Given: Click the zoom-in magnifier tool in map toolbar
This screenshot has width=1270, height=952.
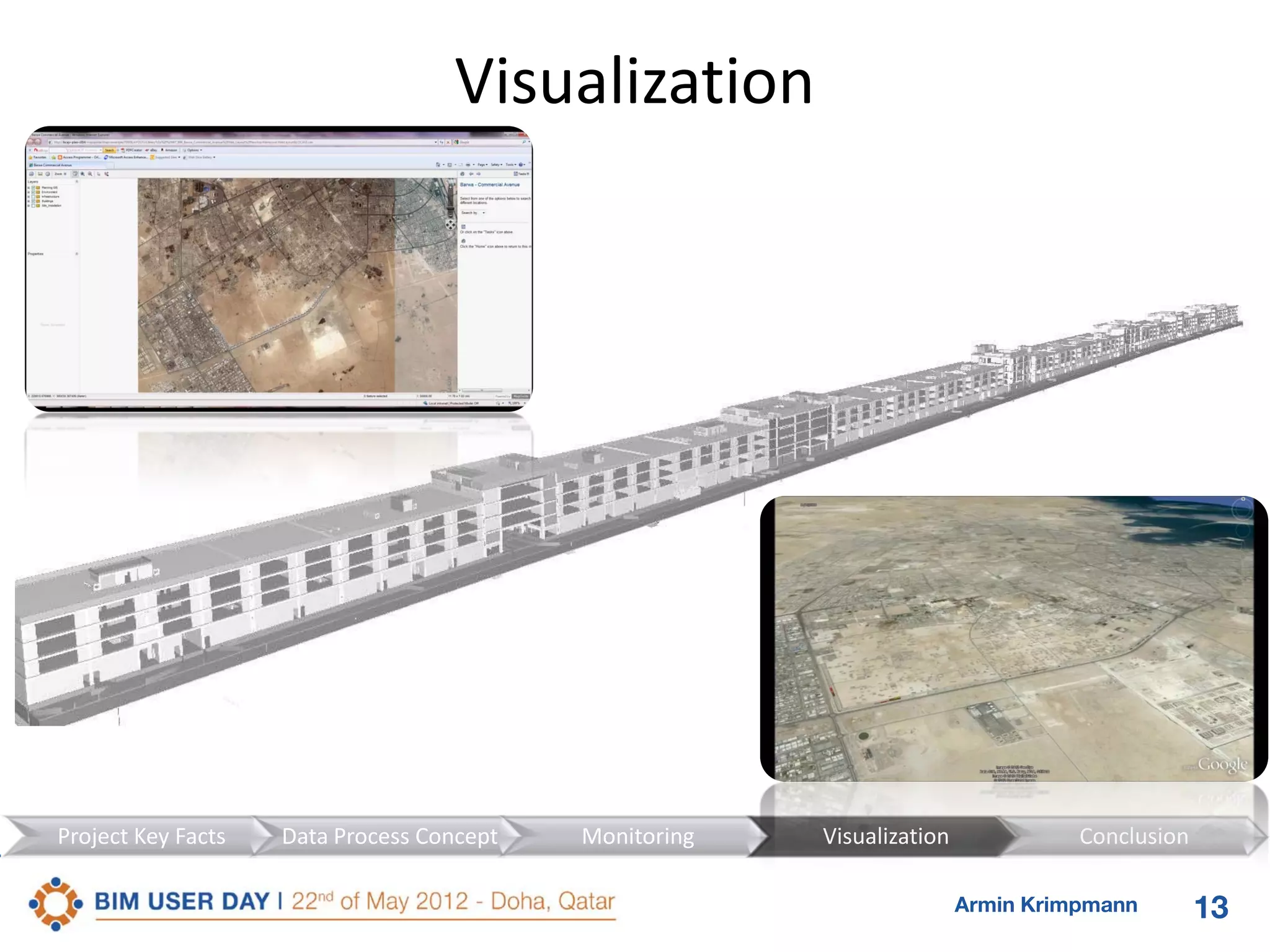Looking at the screenshot, I should pyautogui.click(x=82, y=174).
